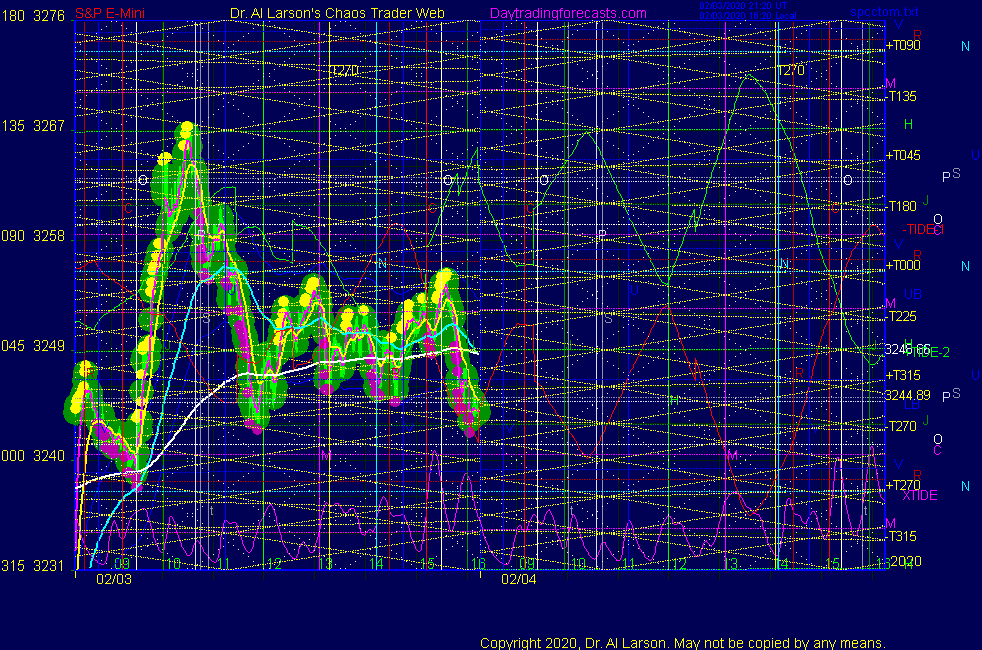Click the blue 'UB' label on the right
The image size is (982, 650).
click(912, 294)
